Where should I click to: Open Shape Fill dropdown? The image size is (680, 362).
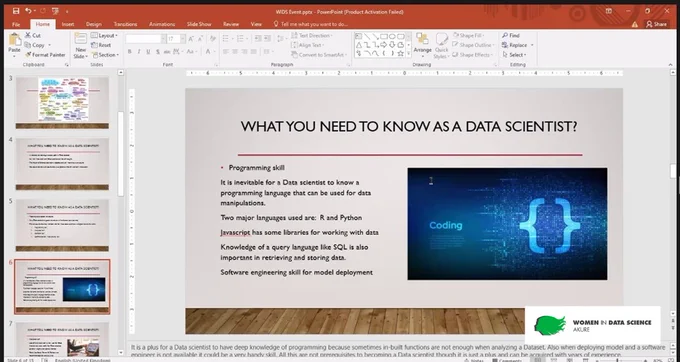pyautogui.click(x=469, y=36)
